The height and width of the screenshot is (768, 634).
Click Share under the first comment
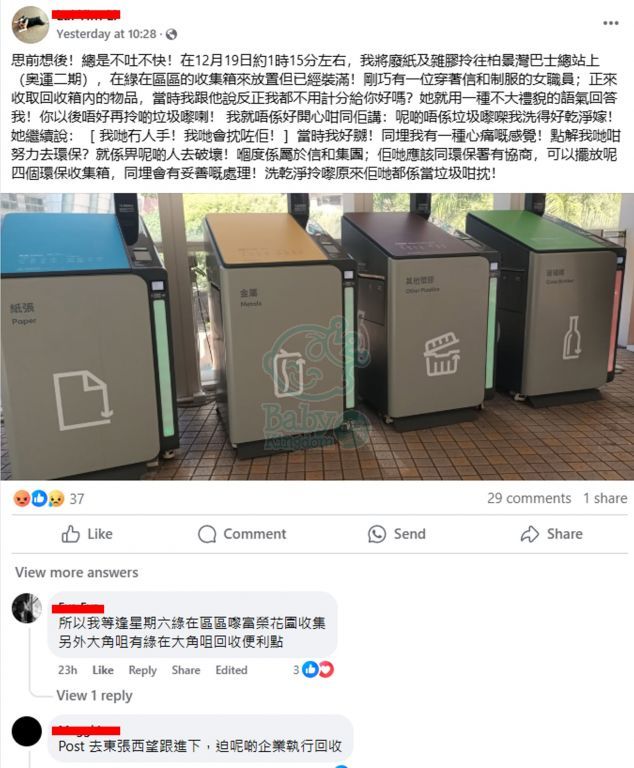[186, 670]
